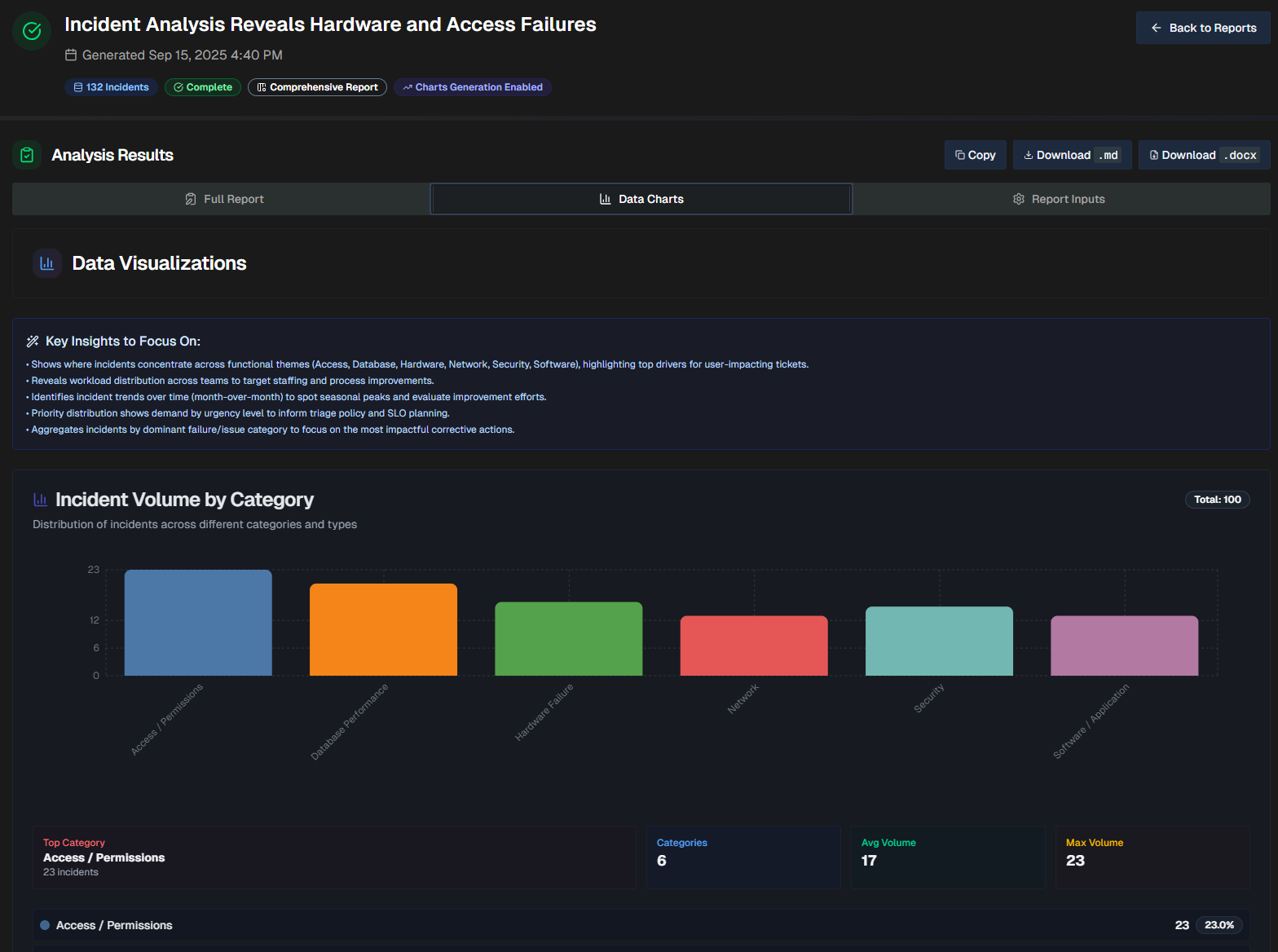Copy the analysis results
1278x952 pixels.
(x=976, y=155)
